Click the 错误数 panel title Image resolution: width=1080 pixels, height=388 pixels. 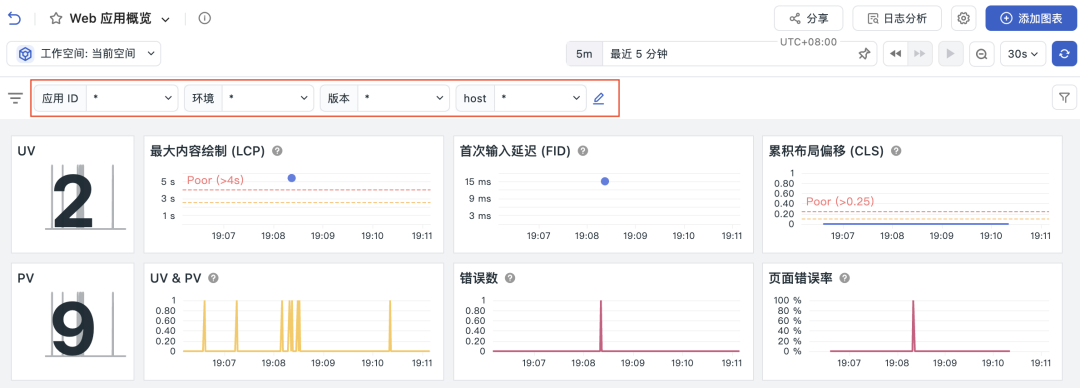click(x=479, y=278)
